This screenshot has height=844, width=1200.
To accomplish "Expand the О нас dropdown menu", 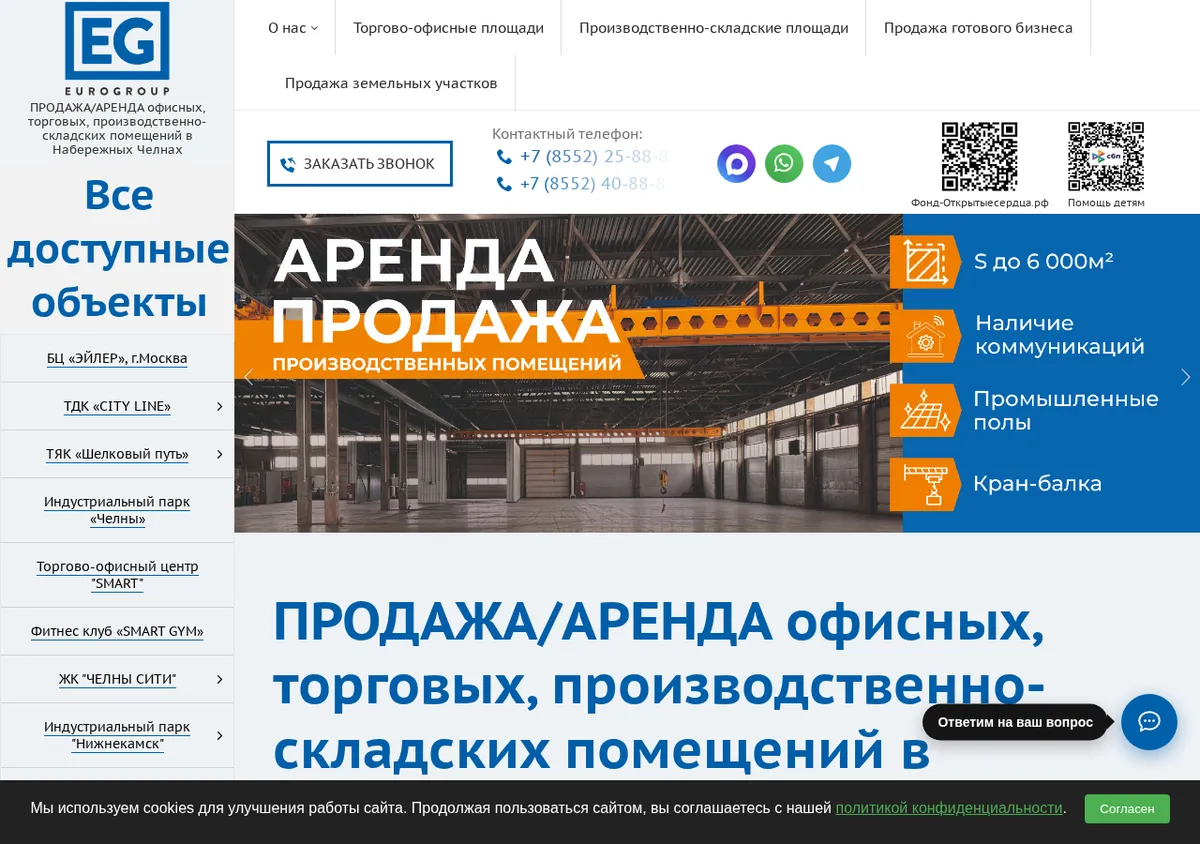I will point(293,28).
